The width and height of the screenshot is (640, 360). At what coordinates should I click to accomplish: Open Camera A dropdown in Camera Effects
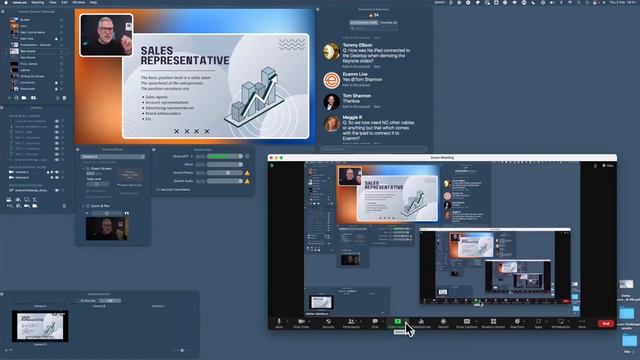(113, 156)
